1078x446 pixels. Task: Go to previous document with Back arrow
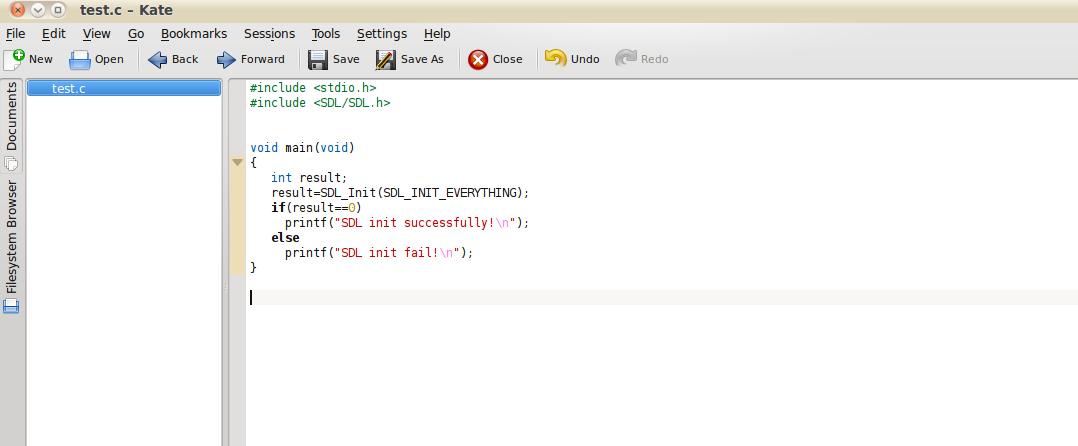tap(158, 59)
